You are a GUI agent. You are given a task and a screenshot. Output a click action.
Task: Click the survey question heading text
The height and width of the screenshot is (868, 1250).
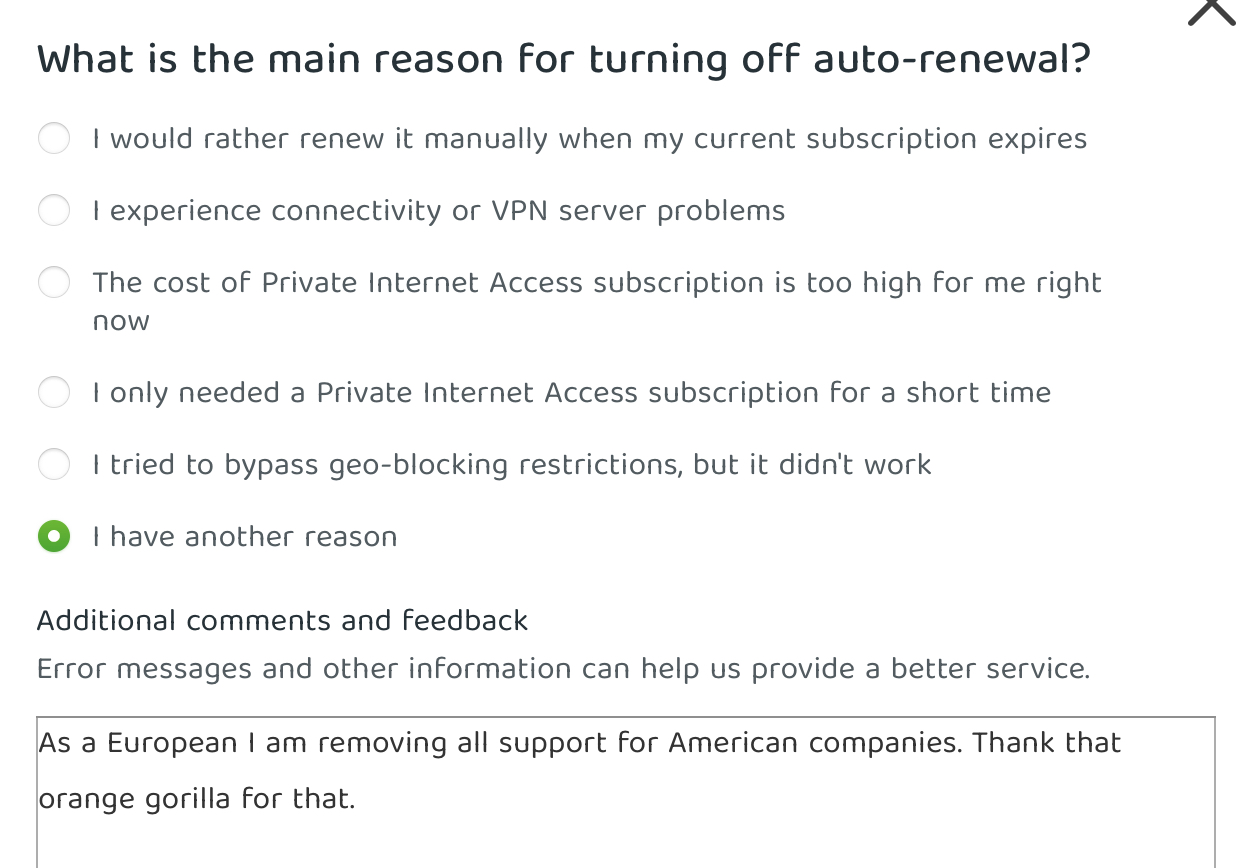[563, 59]
